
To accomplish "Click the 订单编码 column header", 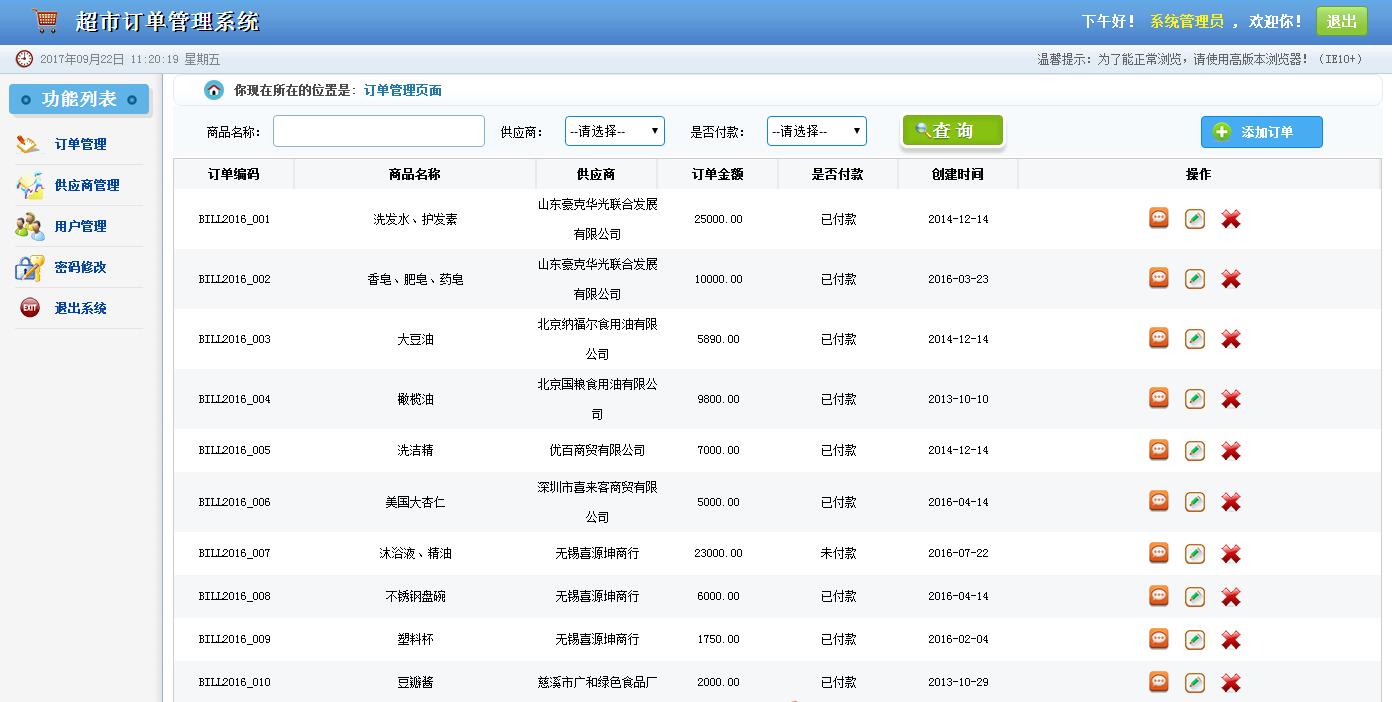I will pos(234,174).
